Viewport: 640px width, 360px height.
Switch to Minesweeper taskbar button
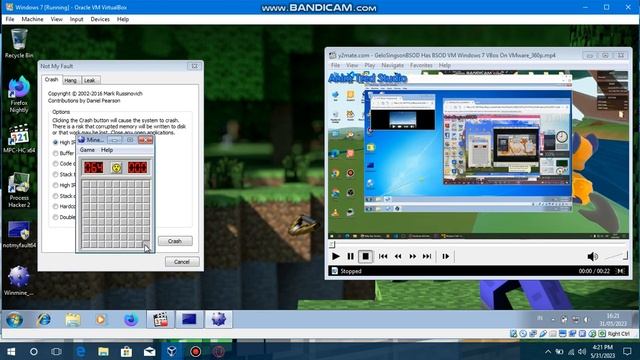218,320
